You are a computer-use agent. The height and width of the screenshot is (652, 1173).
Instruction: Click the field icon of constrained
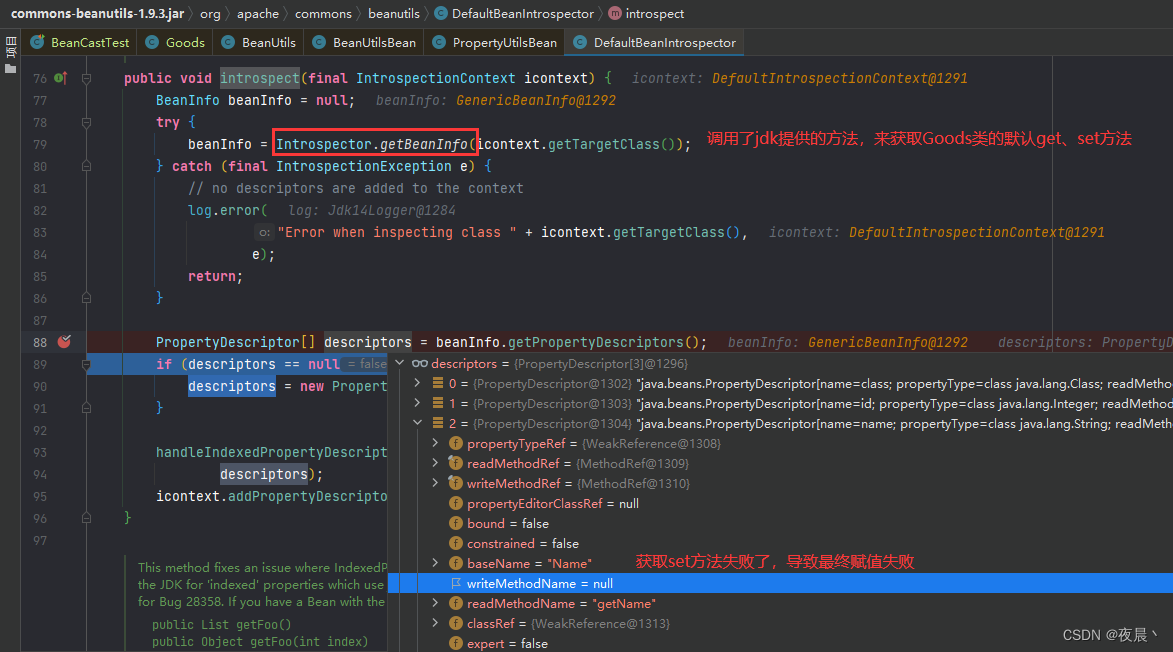point(456,544)
